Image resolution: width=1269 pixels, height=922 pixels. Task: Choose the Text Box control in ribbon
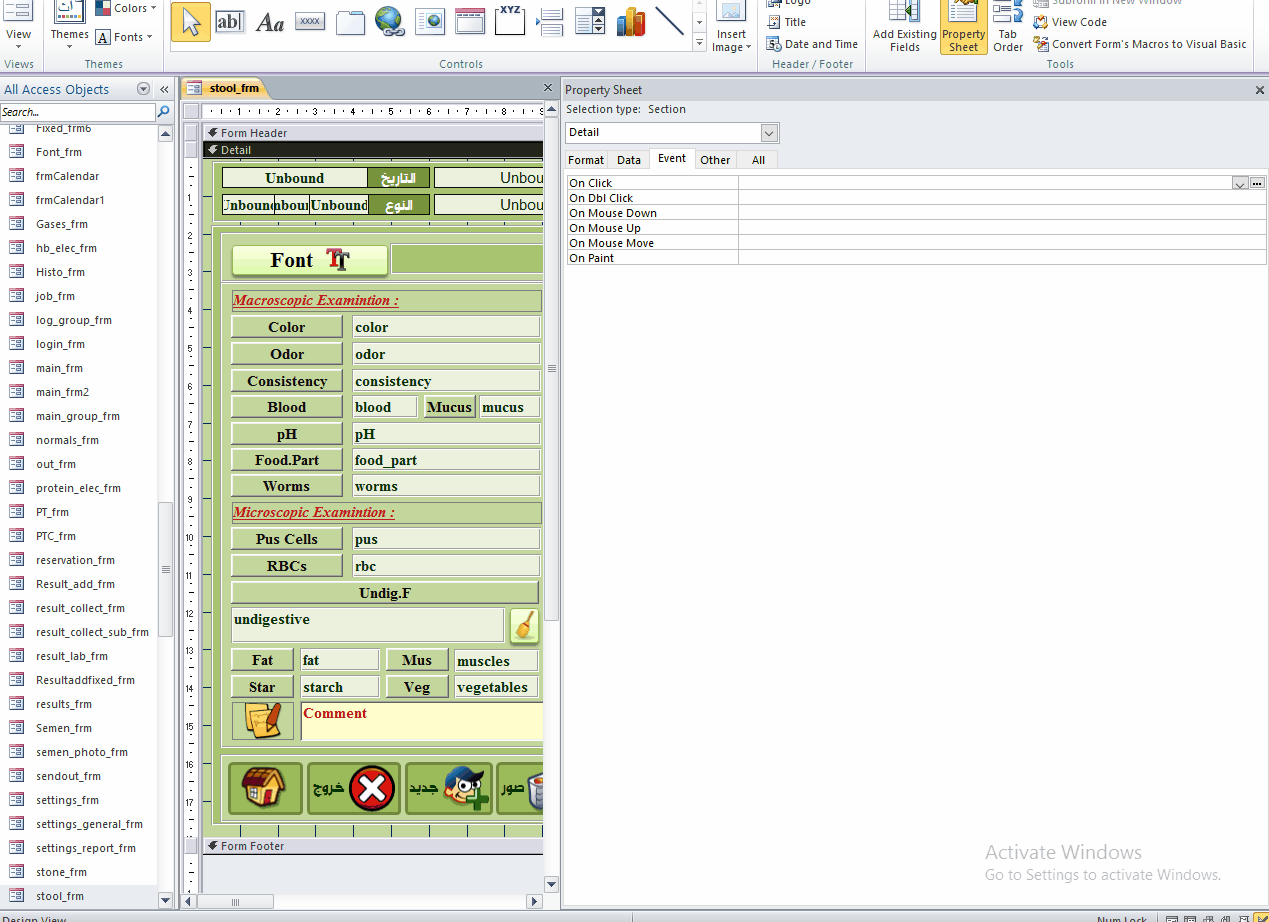point(230,21)
